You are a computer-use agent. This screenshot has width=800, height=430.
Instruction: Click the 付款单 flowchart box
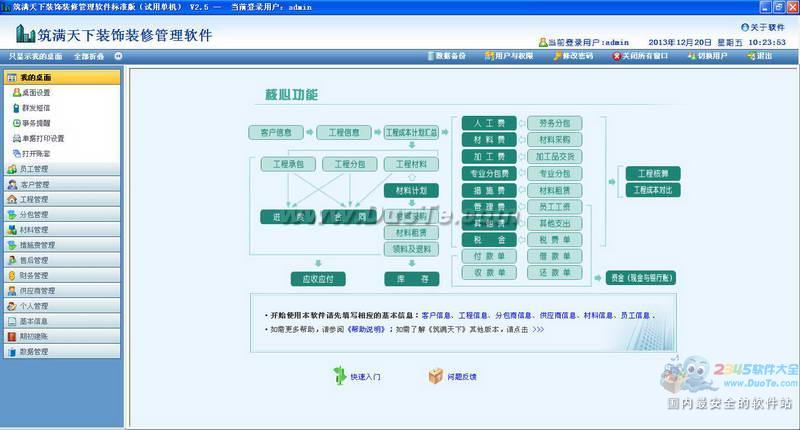click(x=489, y=256)
